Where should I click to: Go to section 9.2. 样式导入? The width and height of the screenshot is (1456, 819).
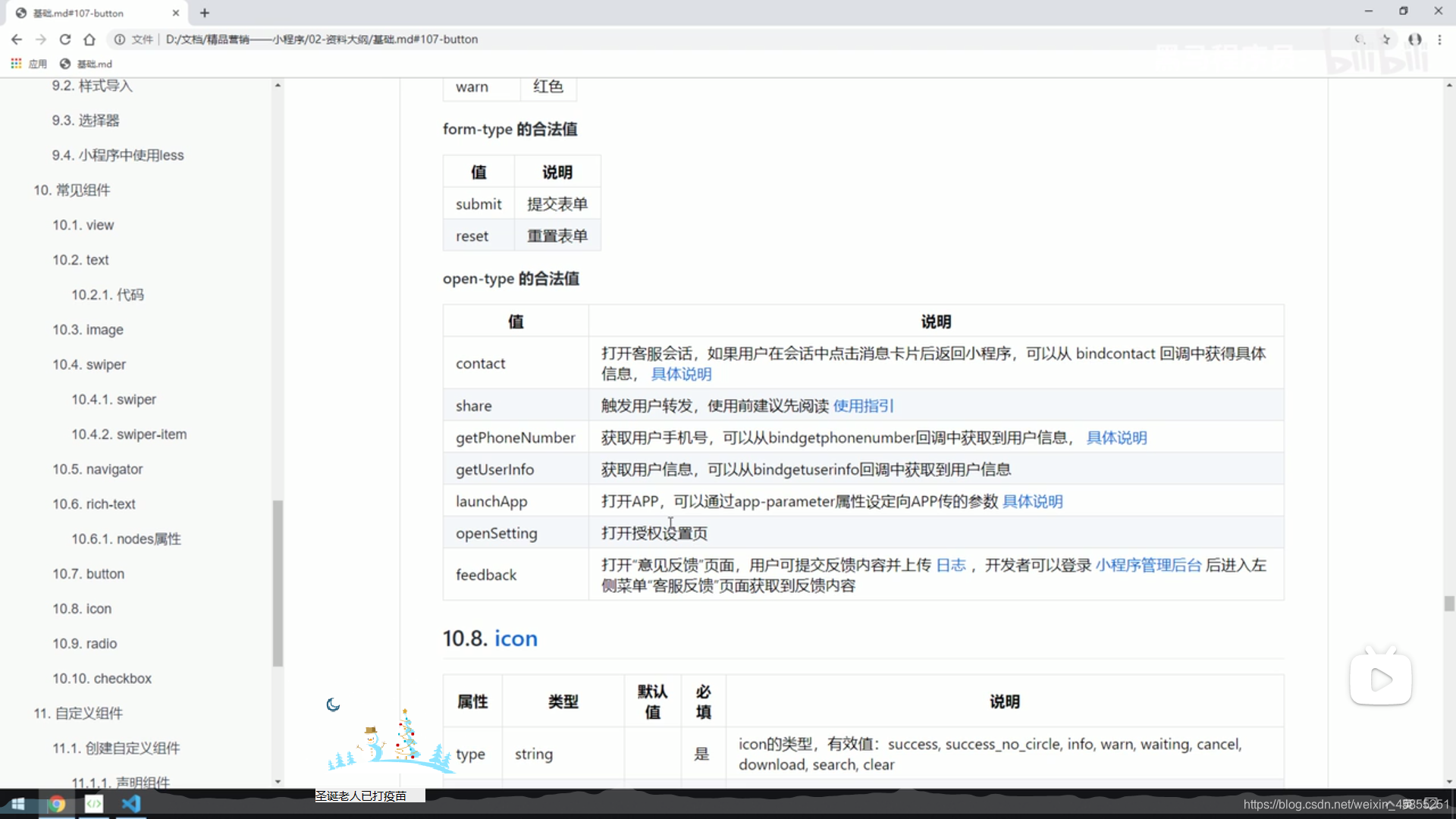[93, 86]
